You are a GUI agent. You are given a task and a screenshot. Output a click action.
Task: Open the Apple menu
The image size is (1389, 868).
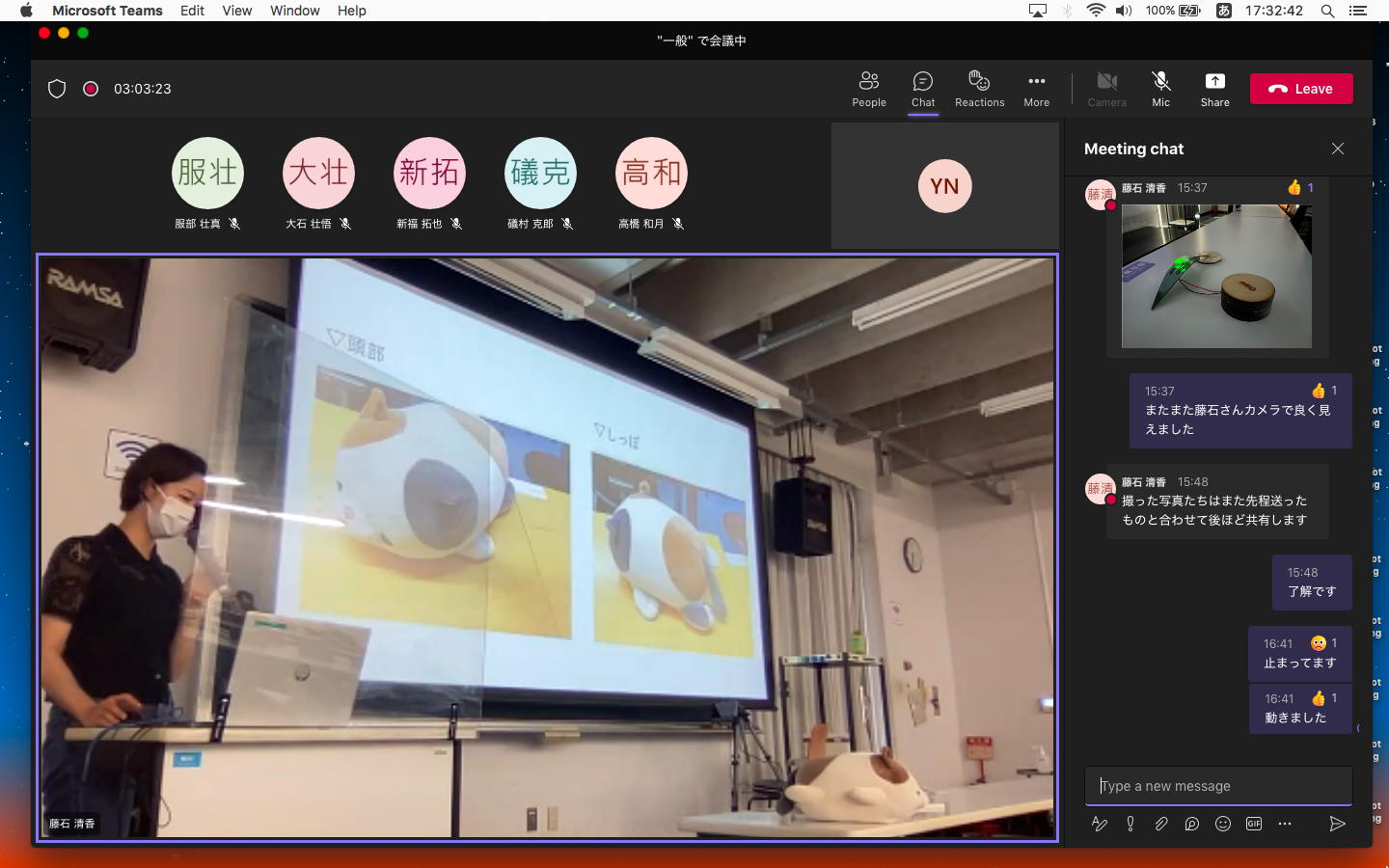(x=26, y=11)
